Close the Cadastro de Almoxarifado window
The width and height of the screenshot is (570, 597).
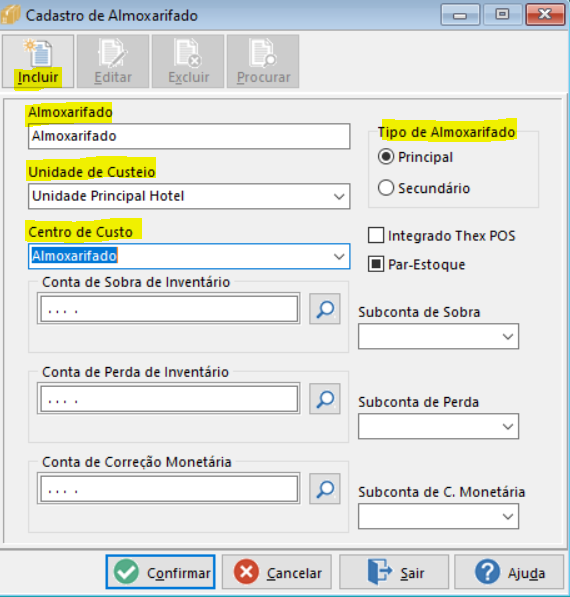click(x=545, y=15)
